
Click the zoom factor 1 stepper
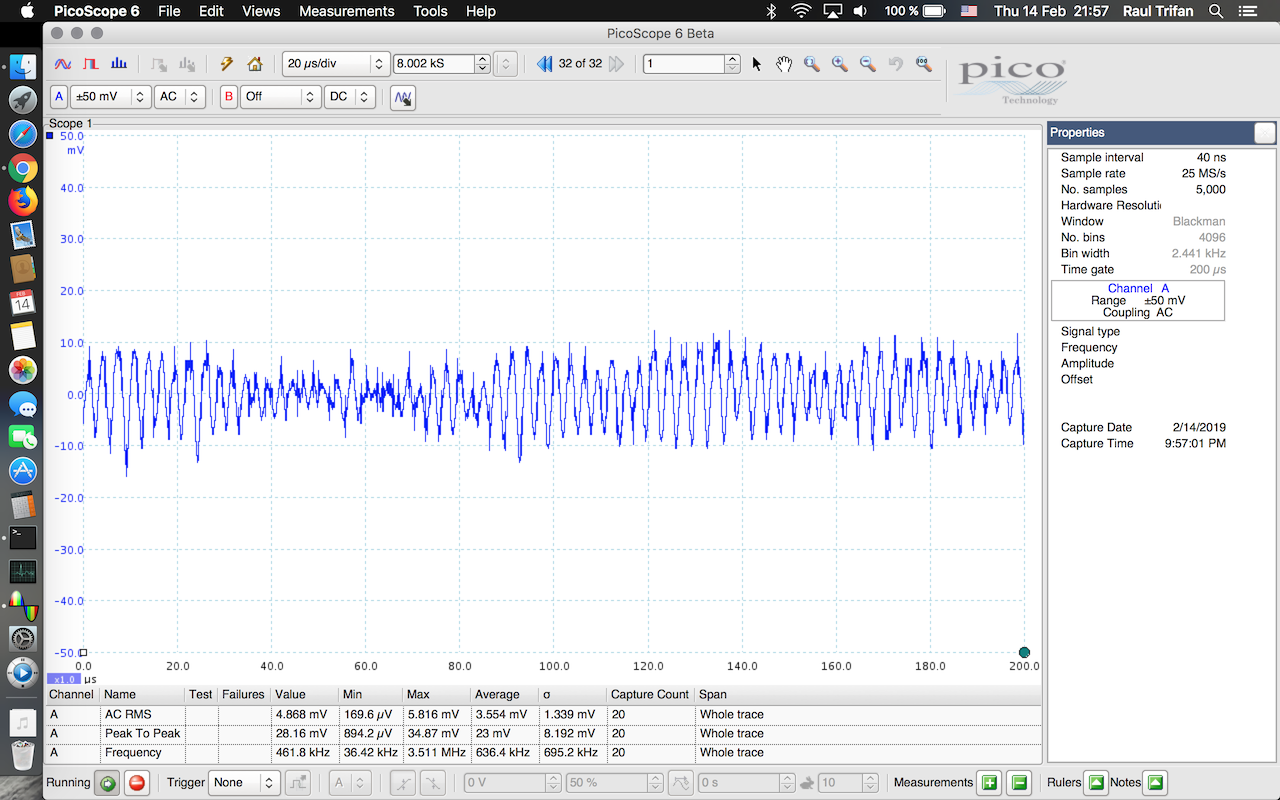pyautogui.click(x=733, y=64)
